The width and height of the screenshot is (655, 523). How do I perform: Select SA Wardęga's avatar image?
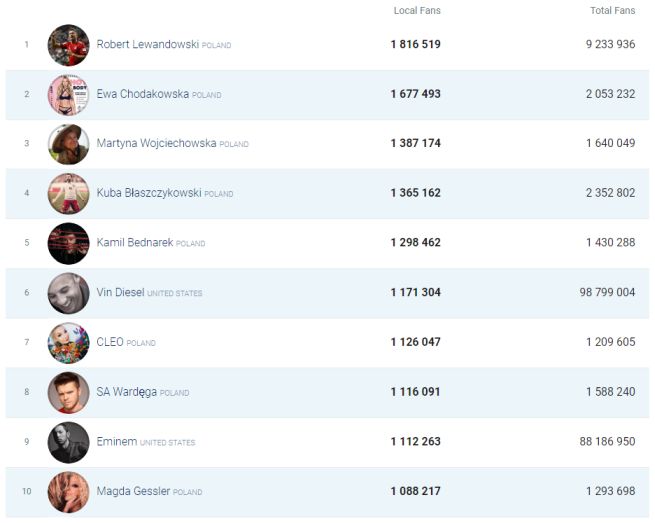coord(68,392)
